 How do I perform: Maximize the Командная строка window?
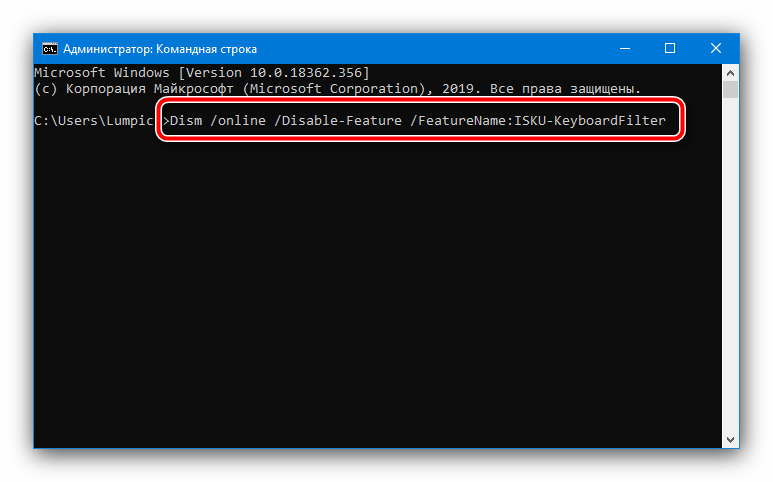pos(669,48)
